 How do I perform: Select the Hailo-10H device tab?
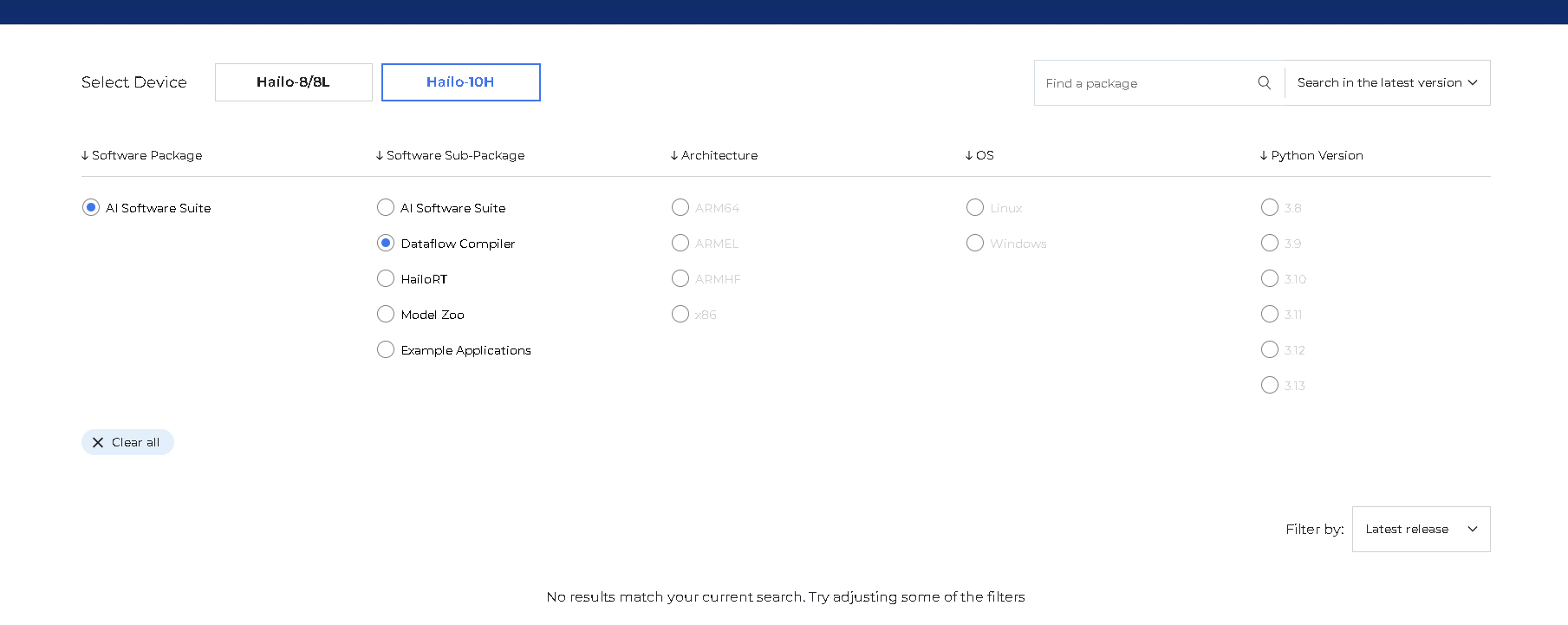point(460,82)
